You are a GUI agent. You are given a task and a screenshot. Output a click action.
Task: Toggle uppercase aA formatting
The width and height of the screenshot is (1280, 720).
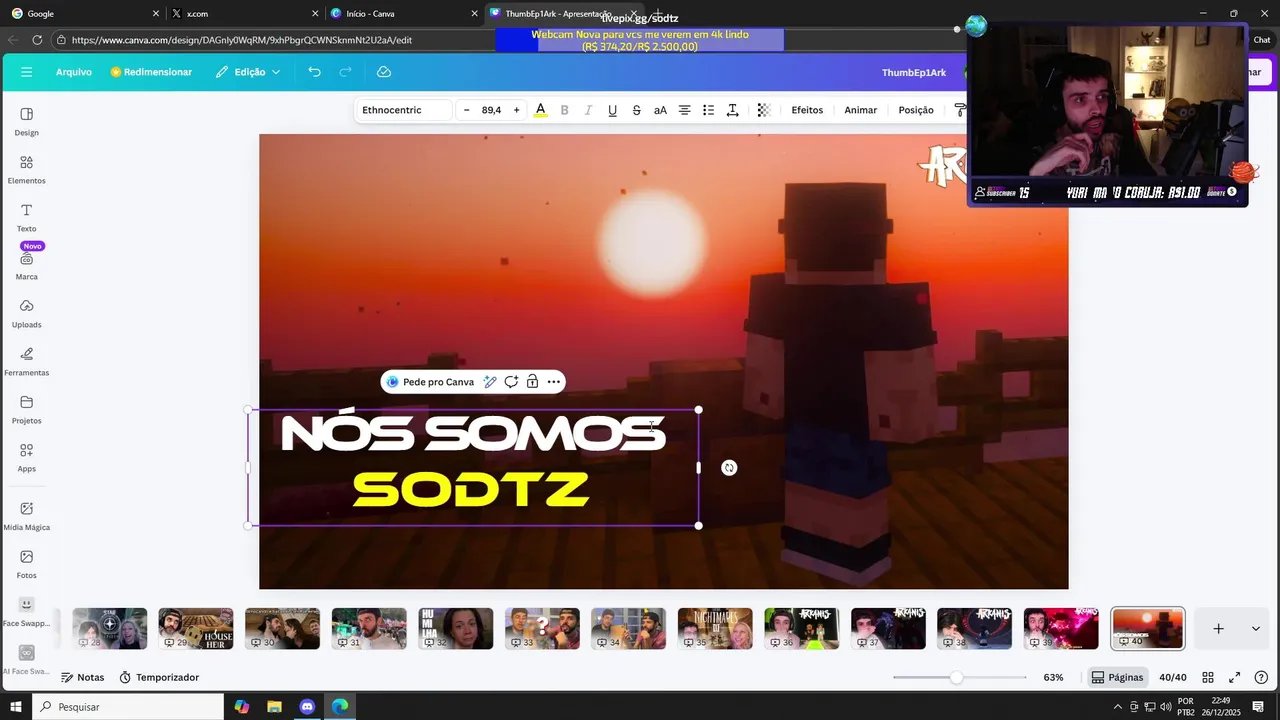tap(660, 110)
